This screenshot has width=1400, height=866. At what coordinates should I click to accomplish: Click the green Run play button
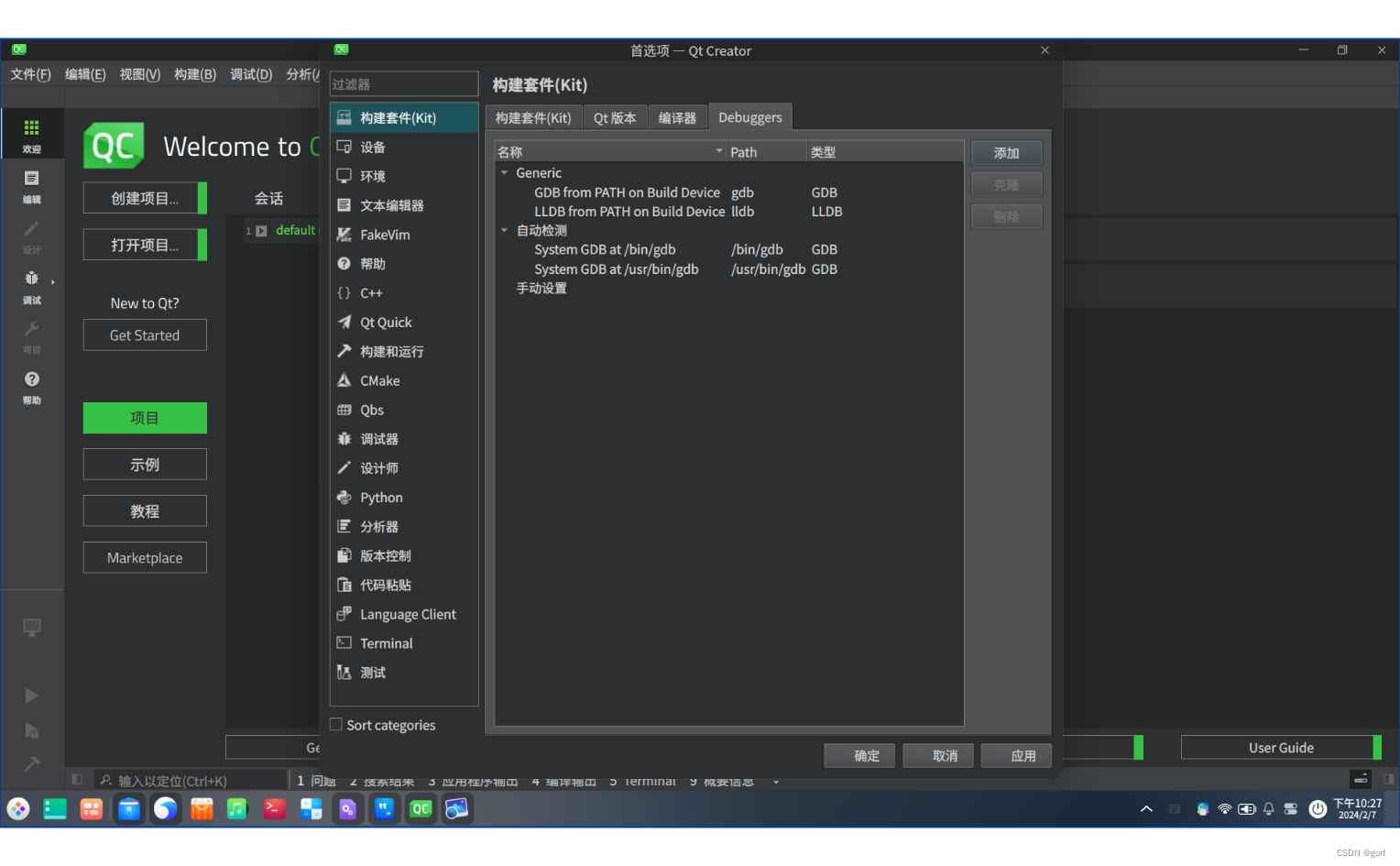(31, 696)
